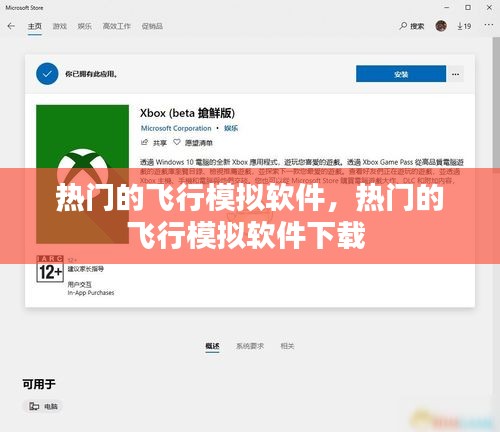Open the downloads indicator showing 19
The image size is (500, 432).
[464, 26]
